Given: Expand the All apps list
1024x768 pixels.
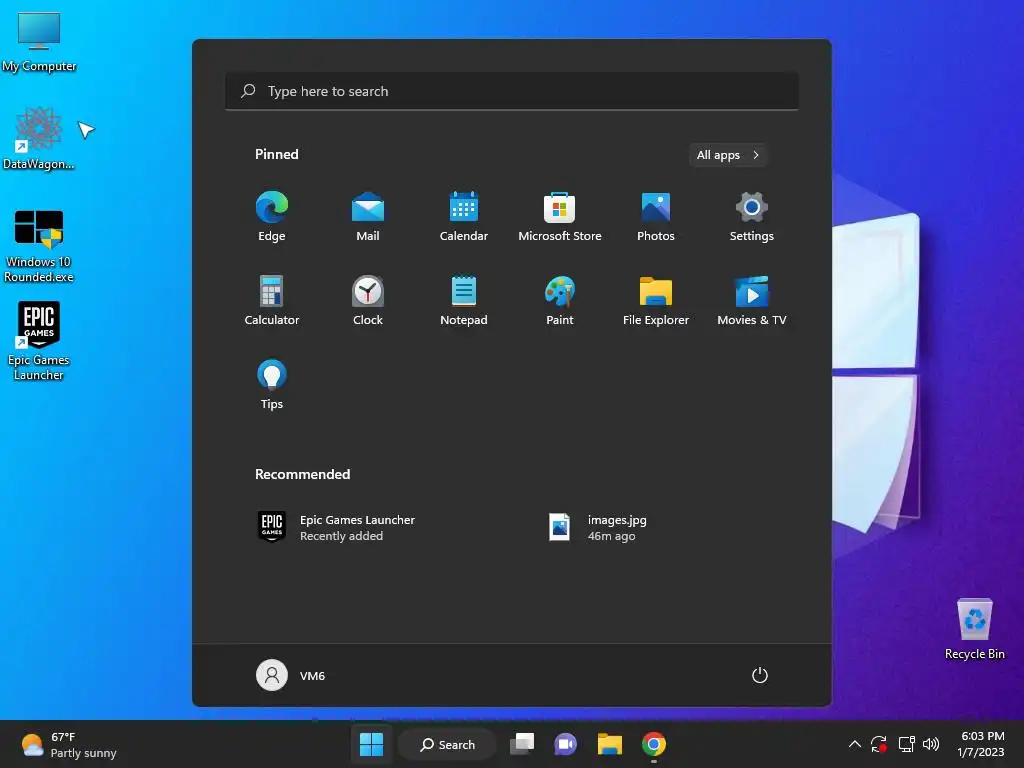Looking at the screenshot, I should tap(728, 155).
